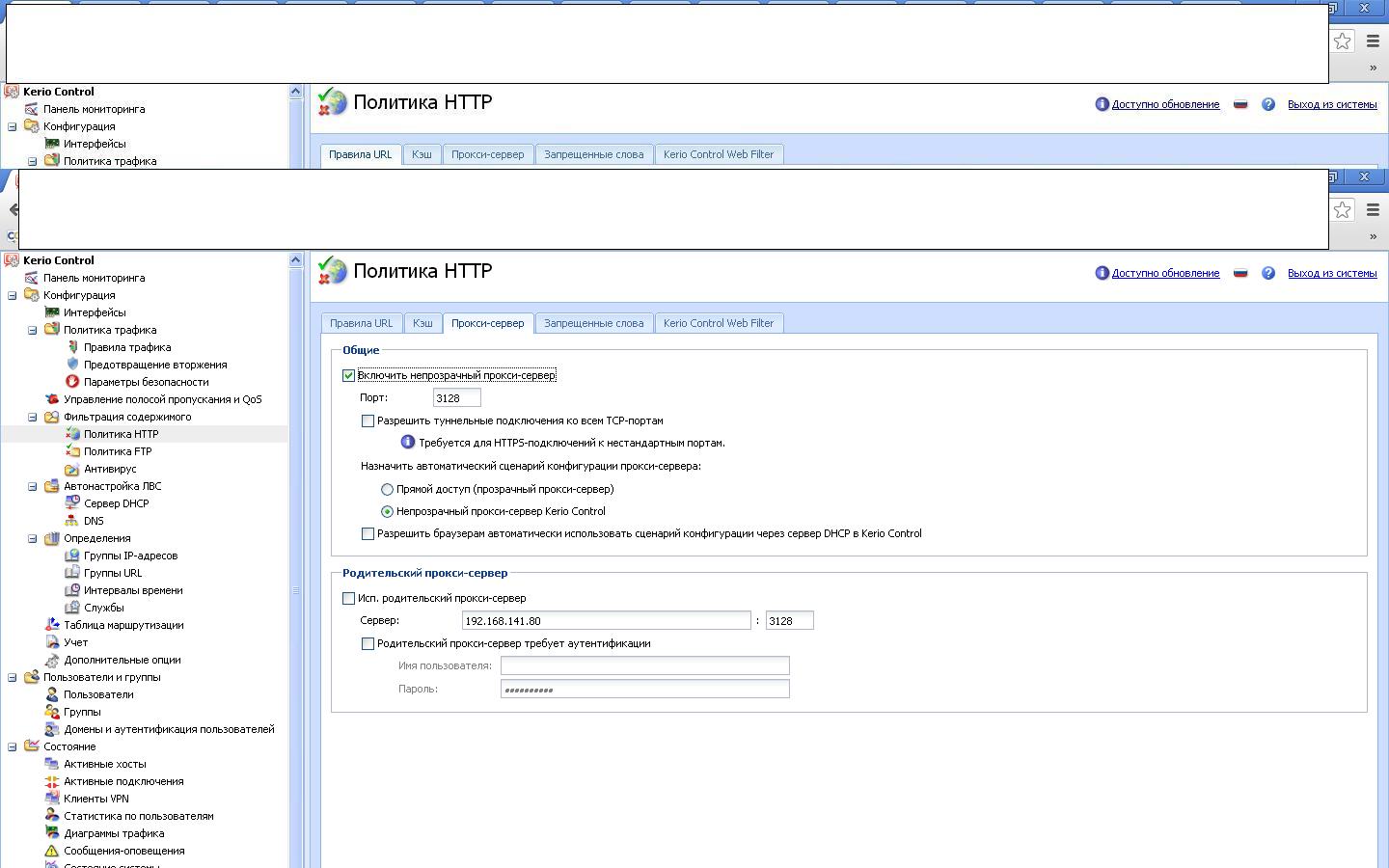Image resolution: width=1389 pixels, height=868 pixels.
Task: Open the Правила трафика tree icon
Action: [x=72, y=347]
